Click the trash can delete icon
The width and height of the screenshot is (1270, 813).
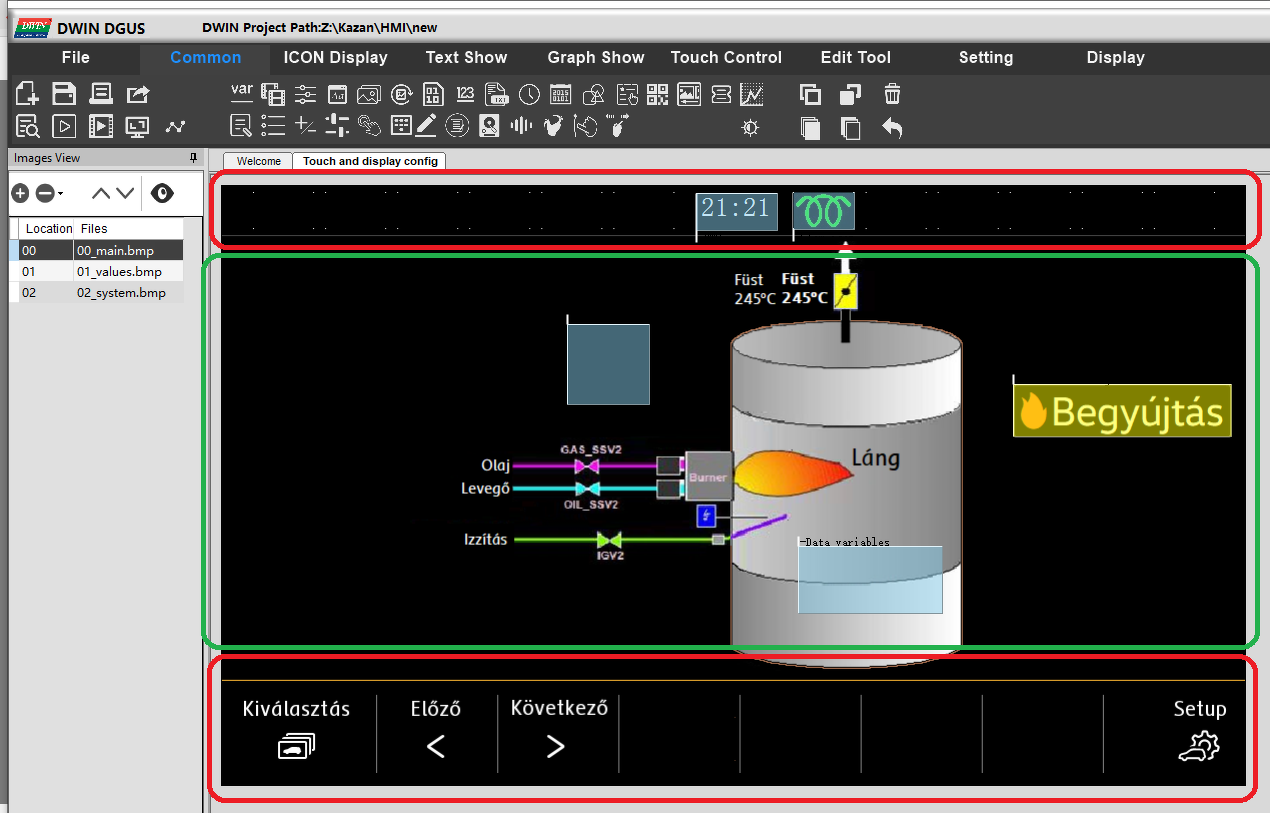(892, 94)
